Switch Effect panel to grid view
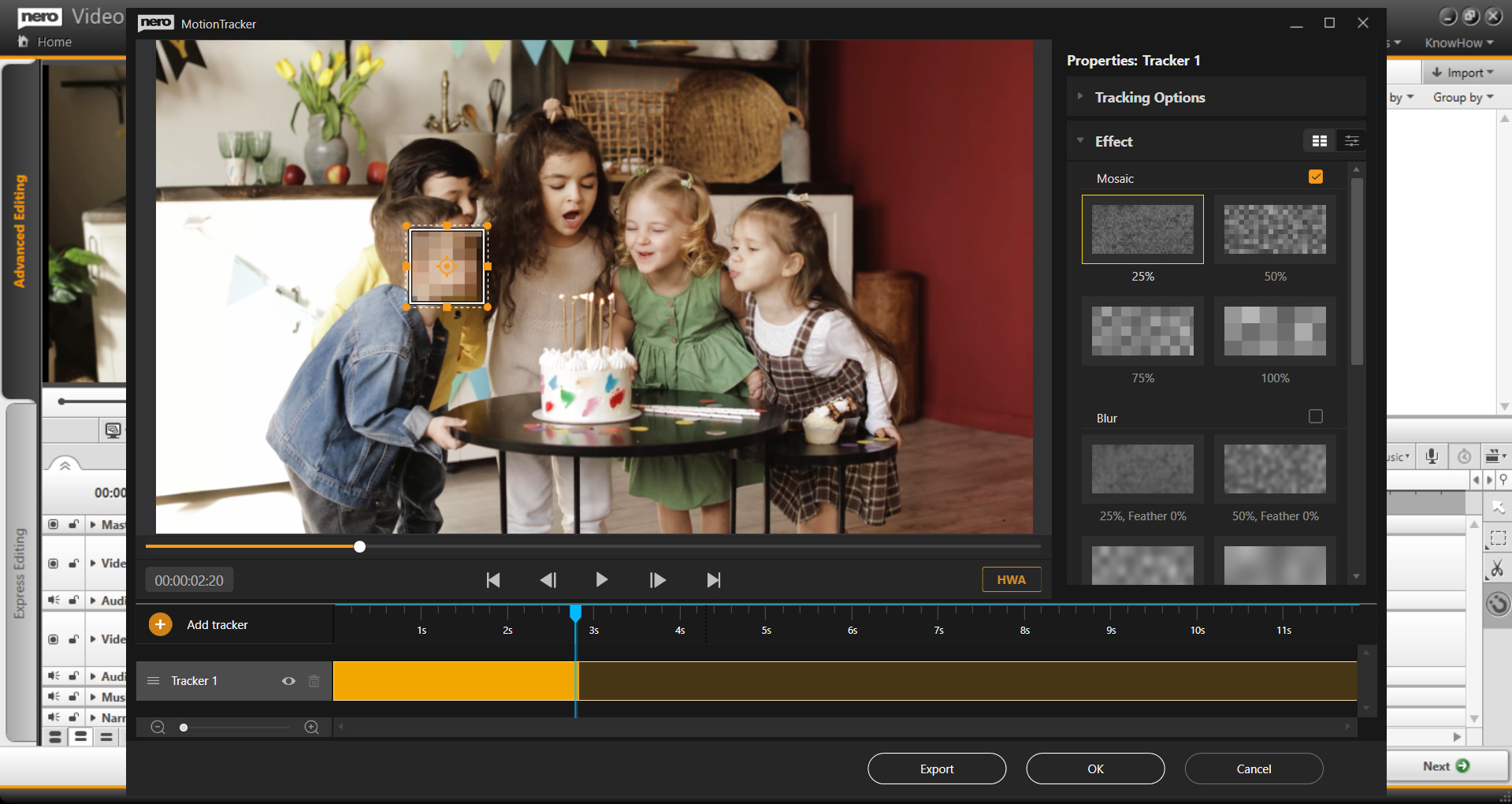 pyautogui.click(x=1319, y=141)
